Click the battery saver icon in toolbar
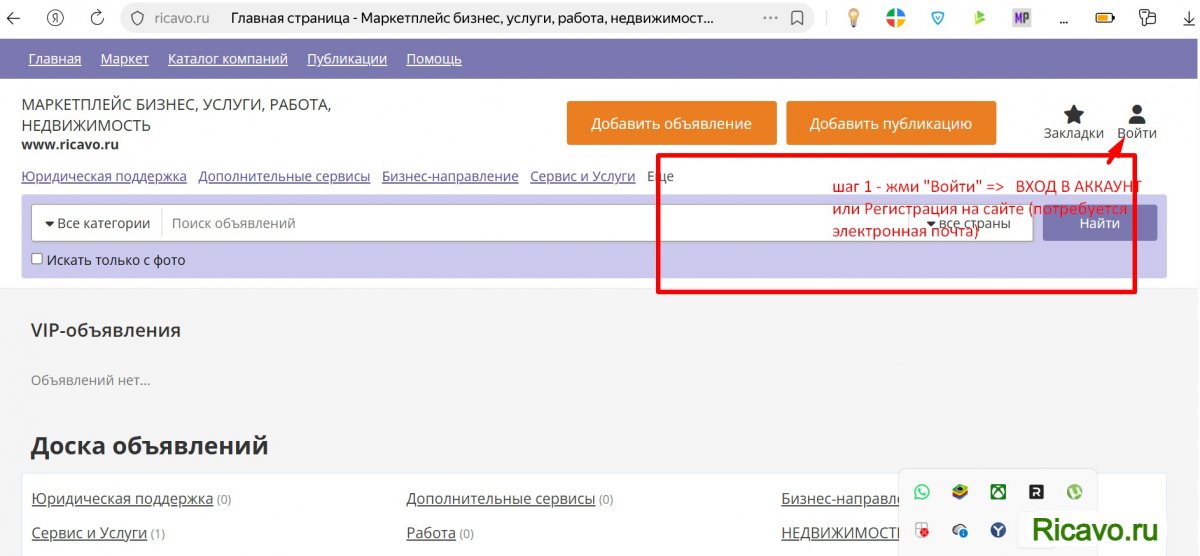Screen dimensions: 1200x556 pos(1104,18)
